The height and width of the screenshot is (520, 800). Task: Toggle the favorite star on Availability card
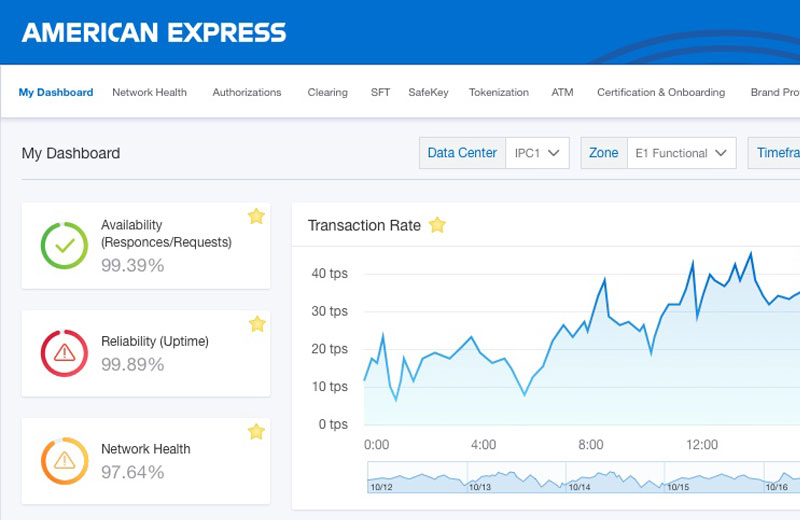pos(256,216)
